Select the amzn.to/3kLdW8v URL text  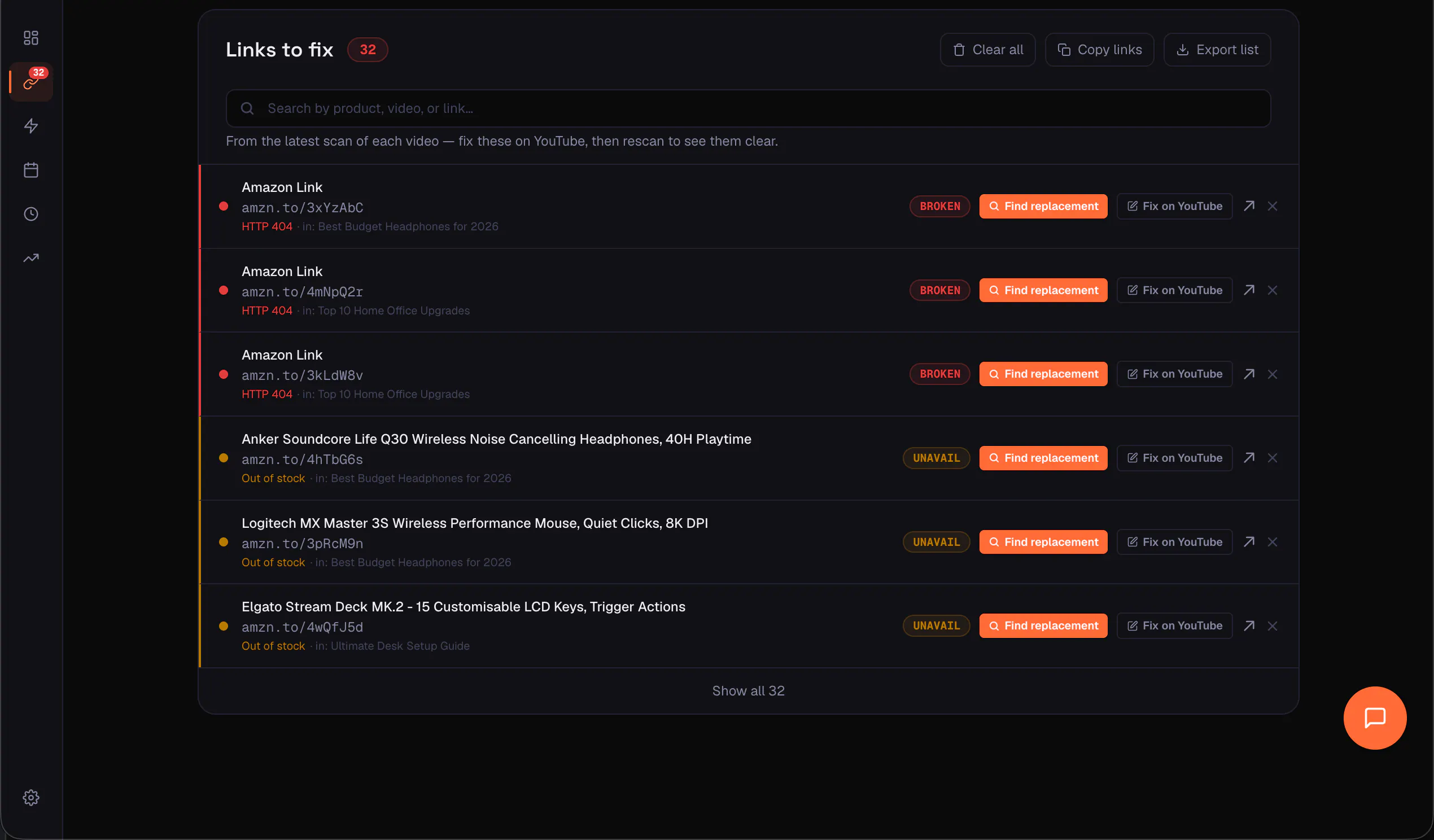point(302,375)
